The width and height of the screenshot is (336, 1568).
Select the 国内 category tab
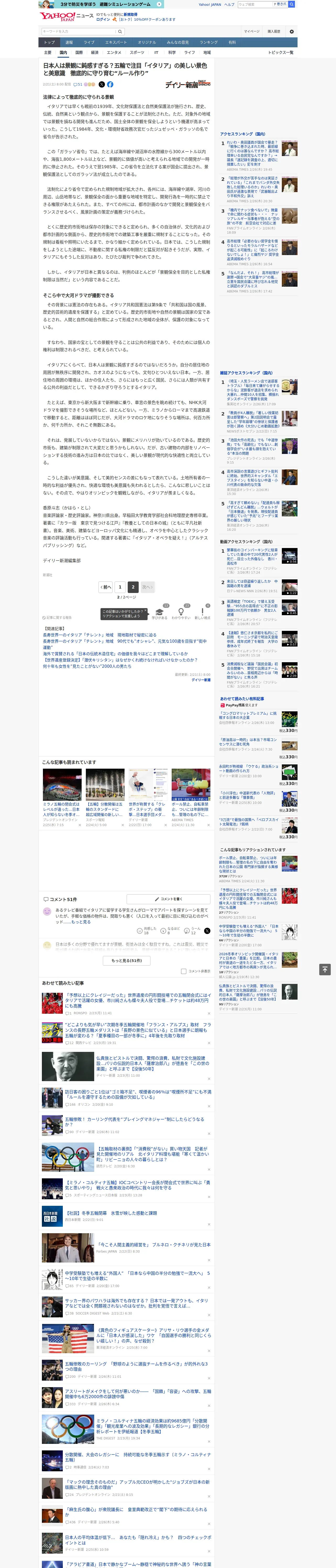[x=63, y=52]
